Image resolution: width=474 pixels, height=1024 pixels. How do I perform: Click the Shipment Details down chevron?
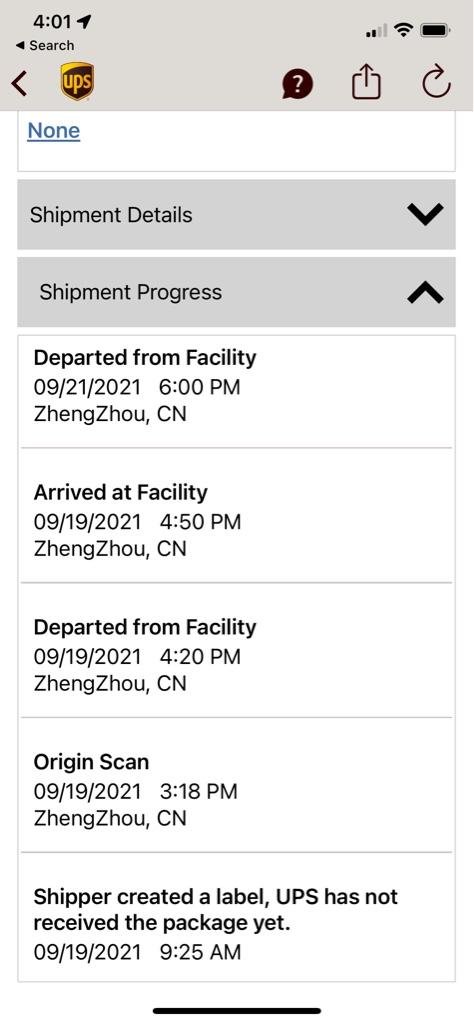(x=425, y=214)
